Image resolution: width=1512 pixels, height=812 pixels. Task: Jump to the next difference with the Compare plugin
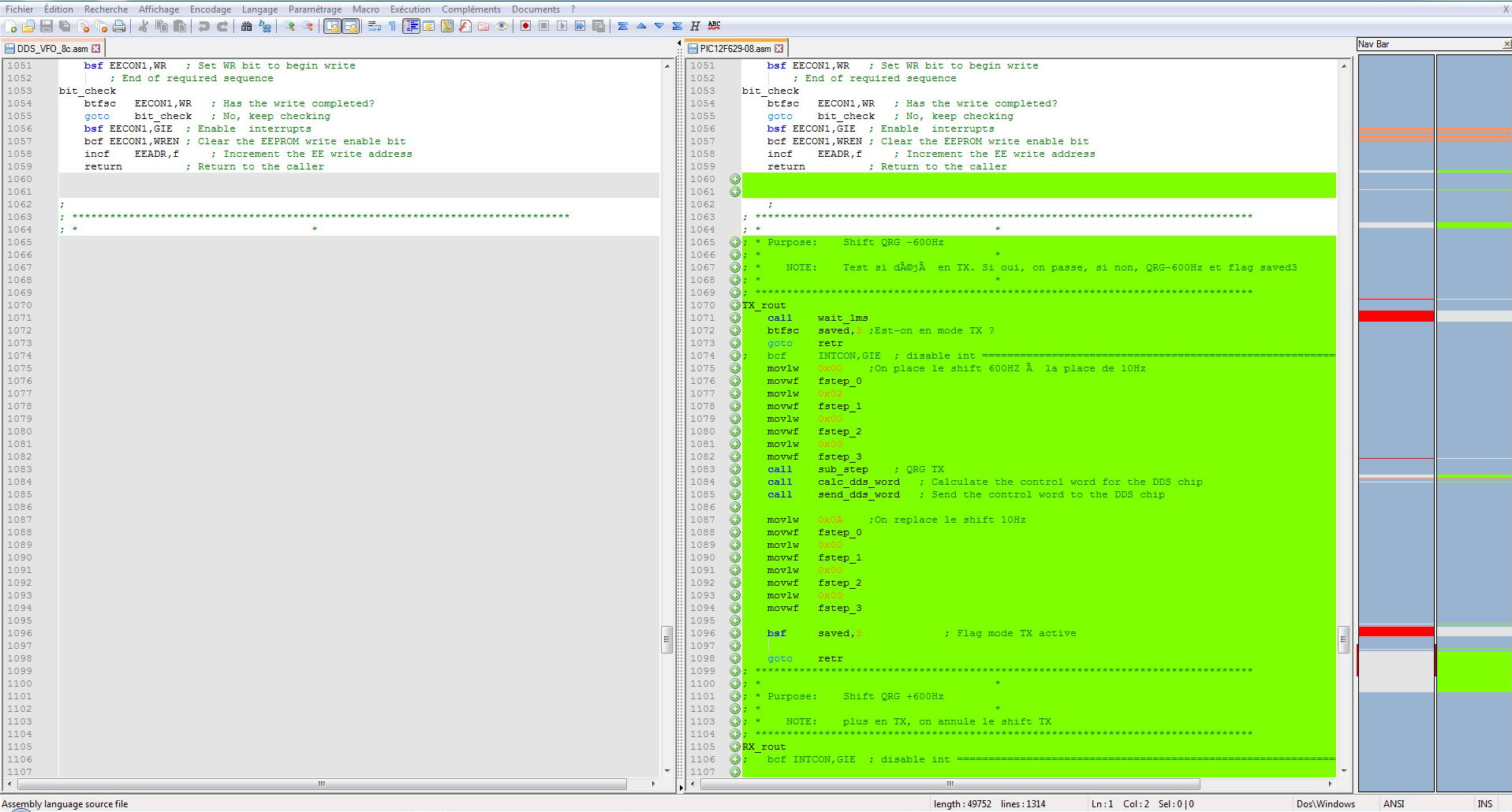(659, 26)
